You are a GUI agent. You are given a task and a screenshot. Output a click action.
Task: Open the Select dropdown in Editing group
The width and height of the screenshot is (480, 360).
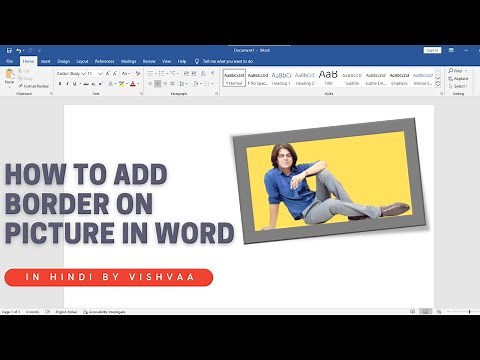click(458, 86)
